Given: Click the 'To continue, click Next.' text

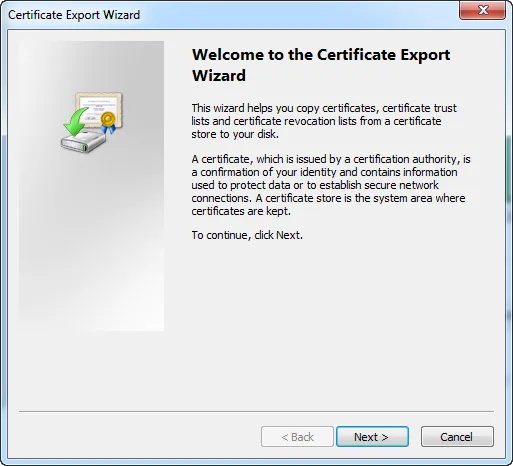Looking at the screenshot, I should (x=247, y=235).
